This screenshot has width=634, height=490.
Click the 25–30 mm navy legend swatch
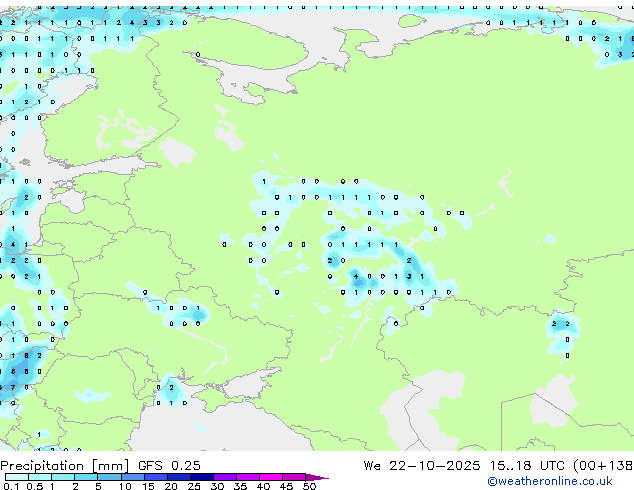coord(201,477)
